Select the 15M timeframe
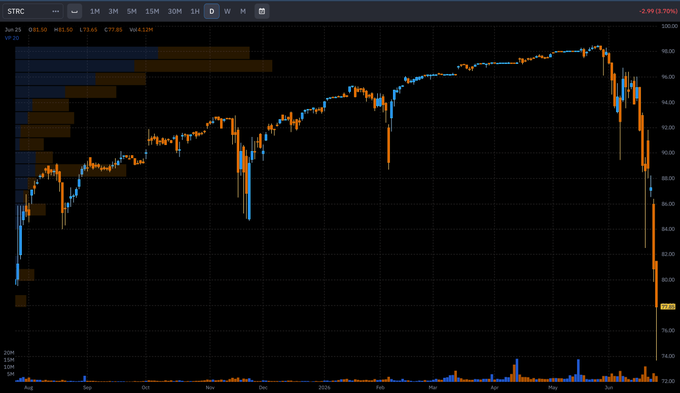 [x=152, y=11]
